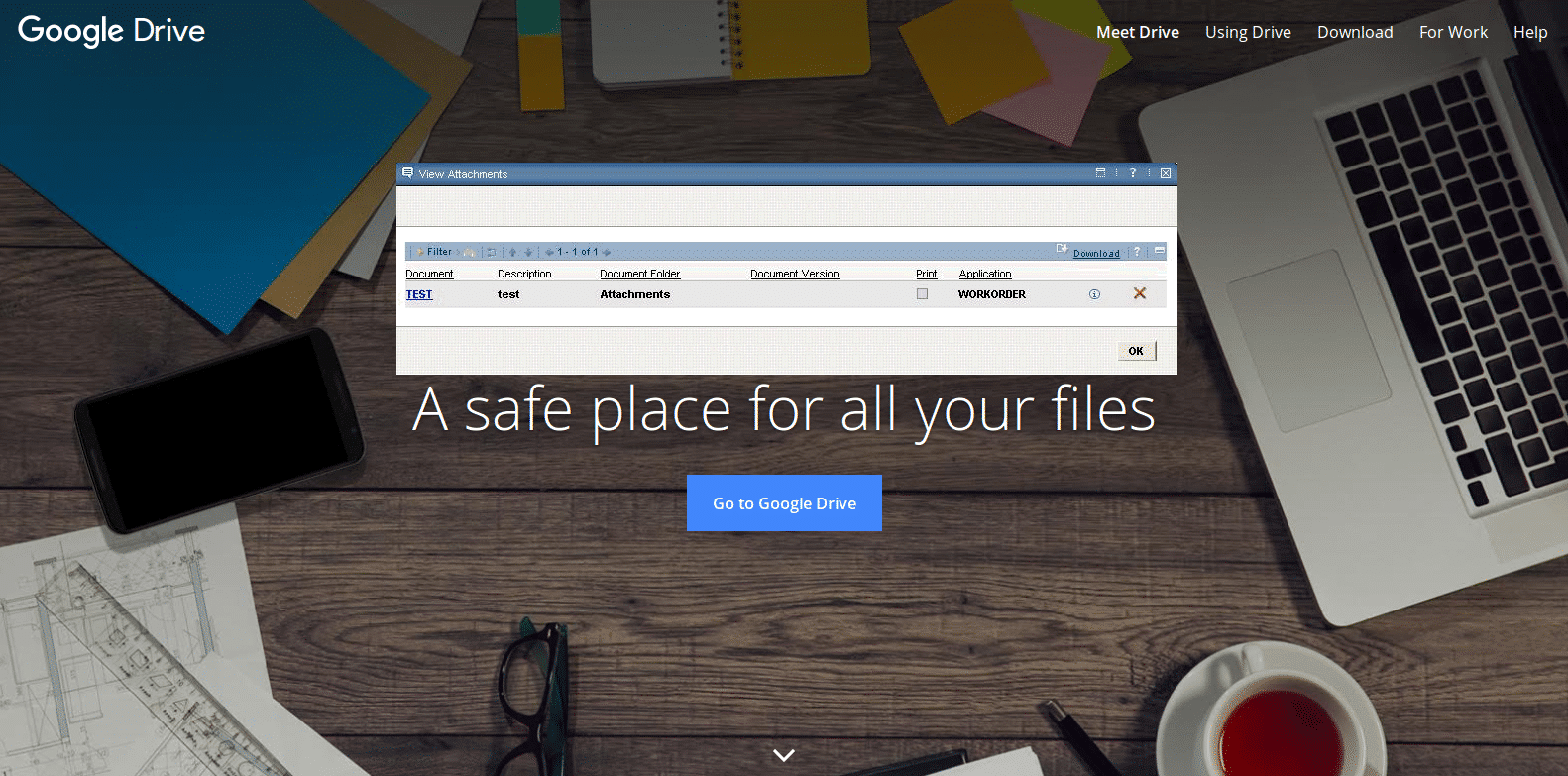Click the '1 - 1 of 1' row count
The height and width of the screenshot is (776, 1568).
[577, 252]
